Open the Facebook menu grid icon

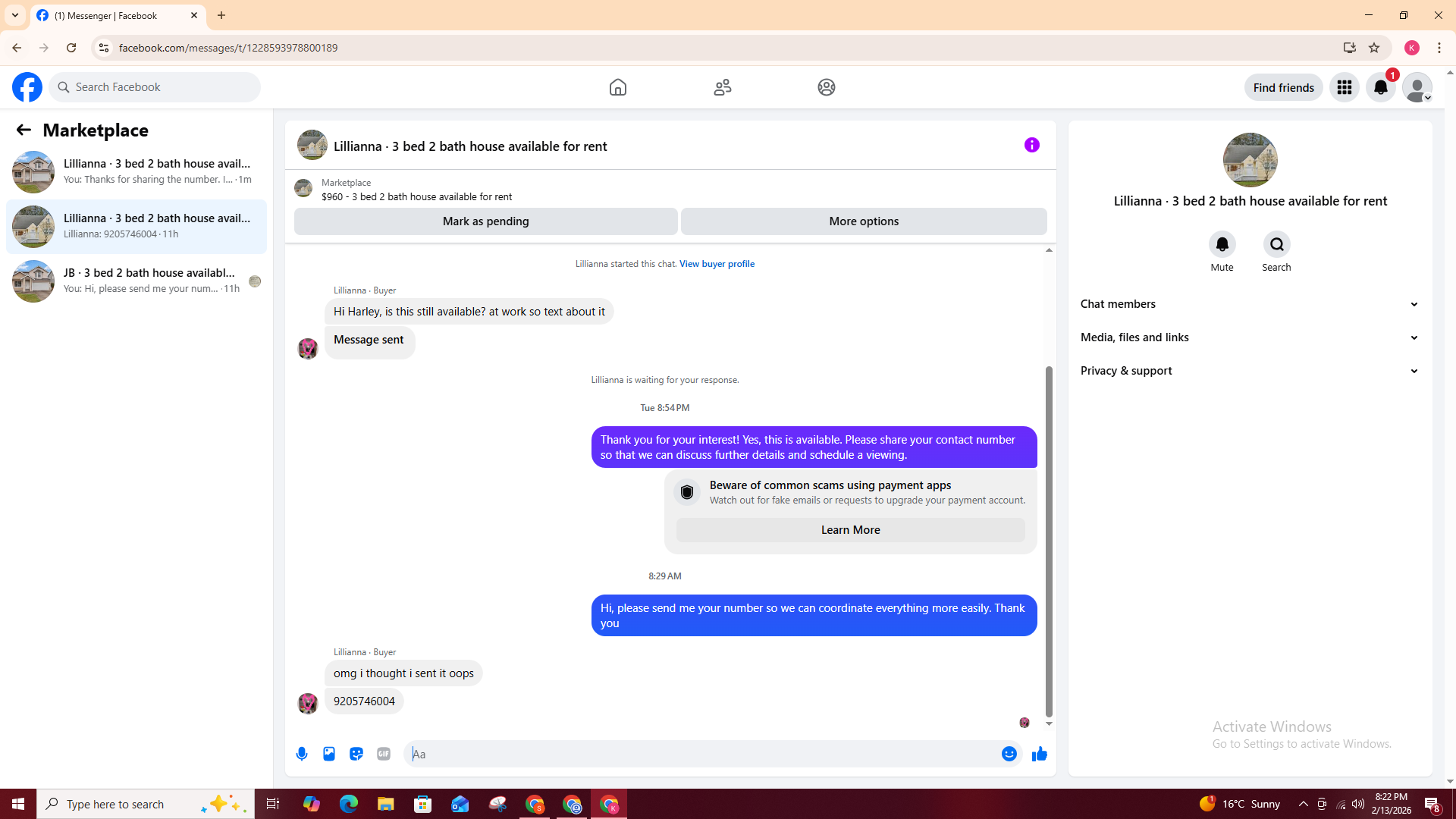(x=1344, y=87)
